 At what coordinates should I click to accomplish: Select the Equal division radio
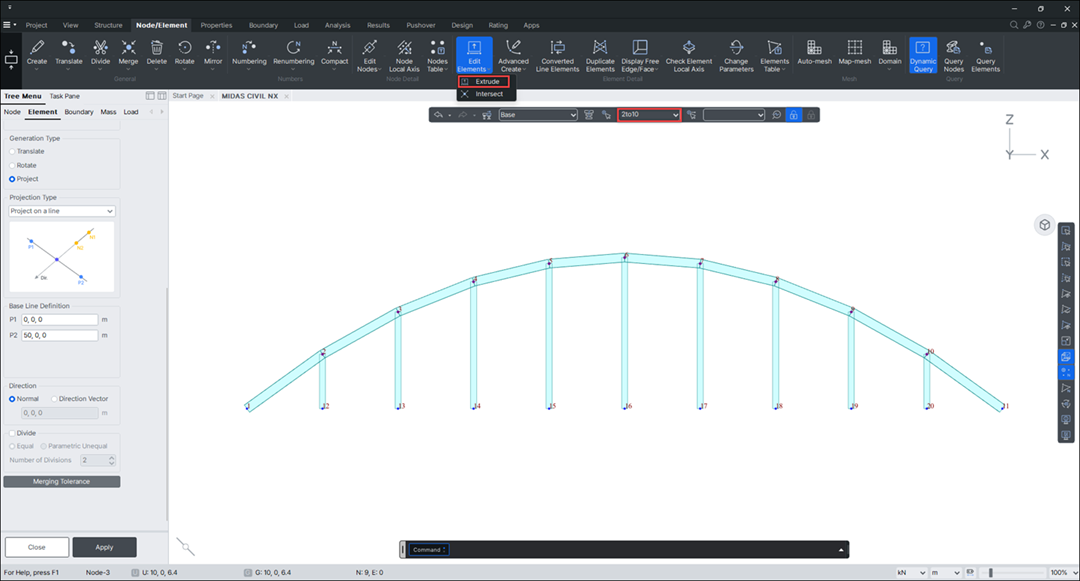click(x=12, y=446)
